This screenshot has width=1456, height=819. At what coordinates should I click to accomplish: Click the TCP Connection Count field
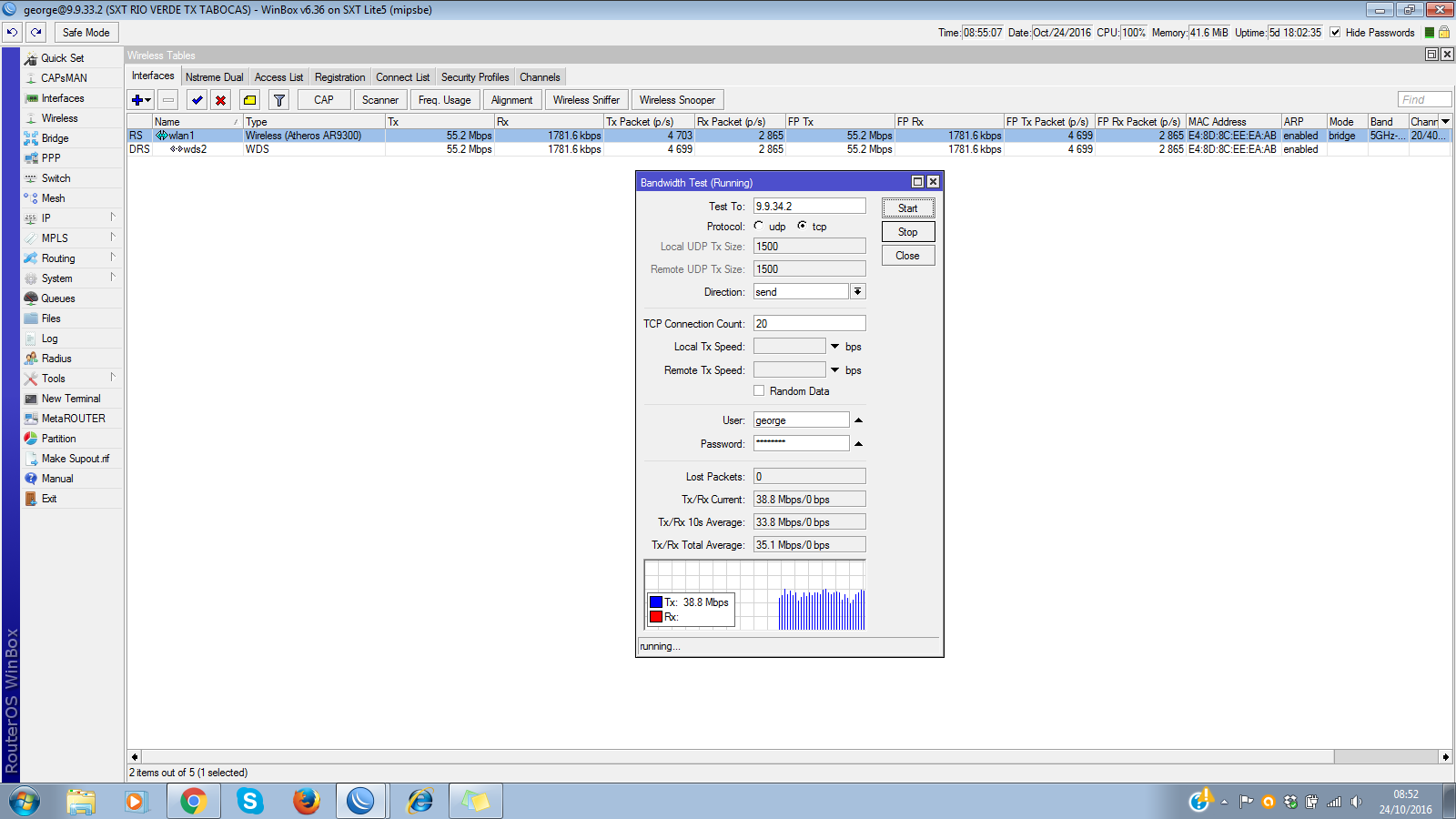pyautogui.click(x=809, y=324)
